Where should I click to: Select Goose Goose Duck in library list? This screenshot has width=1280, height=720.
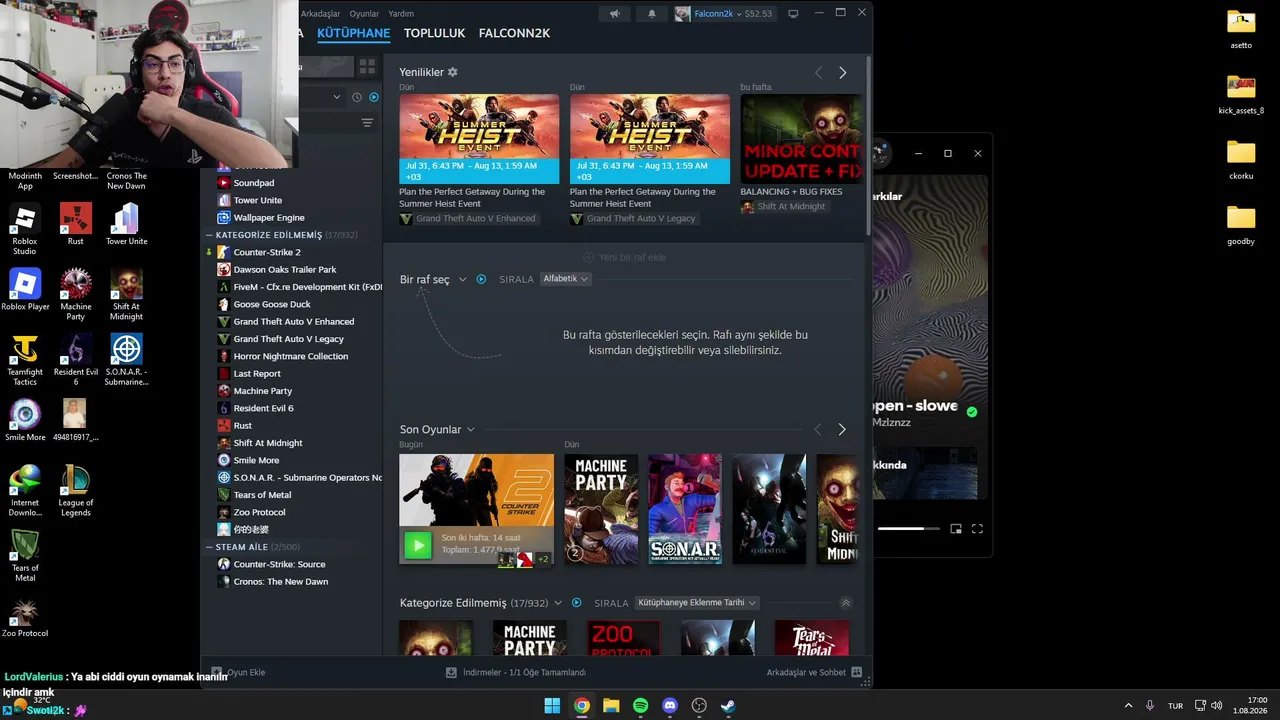click(272, 304)
